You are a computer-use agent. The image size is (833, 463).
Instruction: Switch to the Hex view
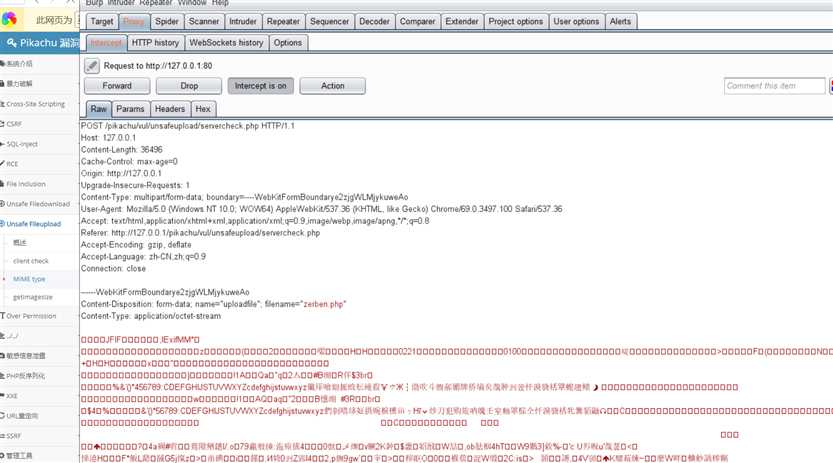click(203, 109)
